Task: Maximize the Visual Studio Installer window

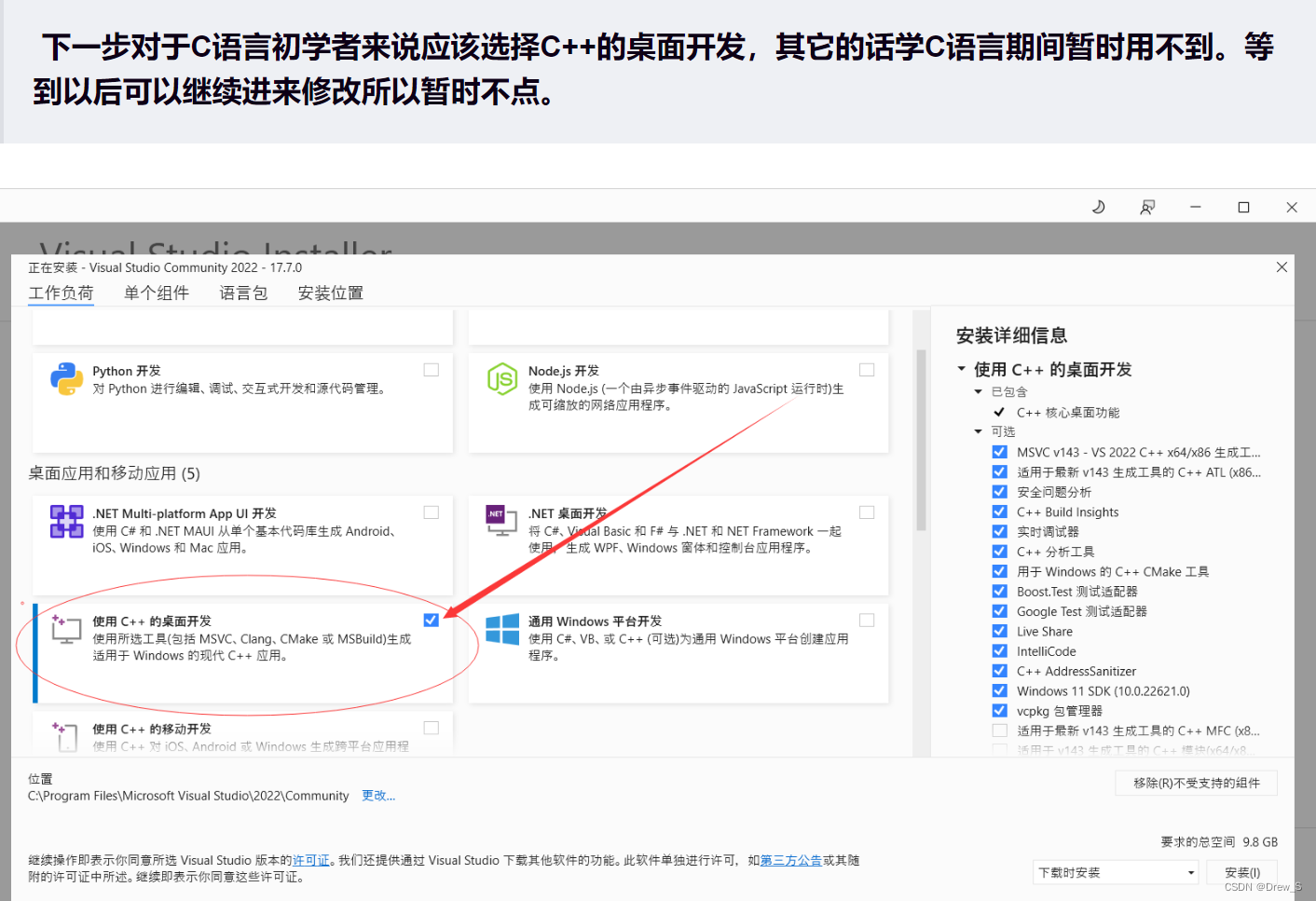Action: pos(1243,207)
